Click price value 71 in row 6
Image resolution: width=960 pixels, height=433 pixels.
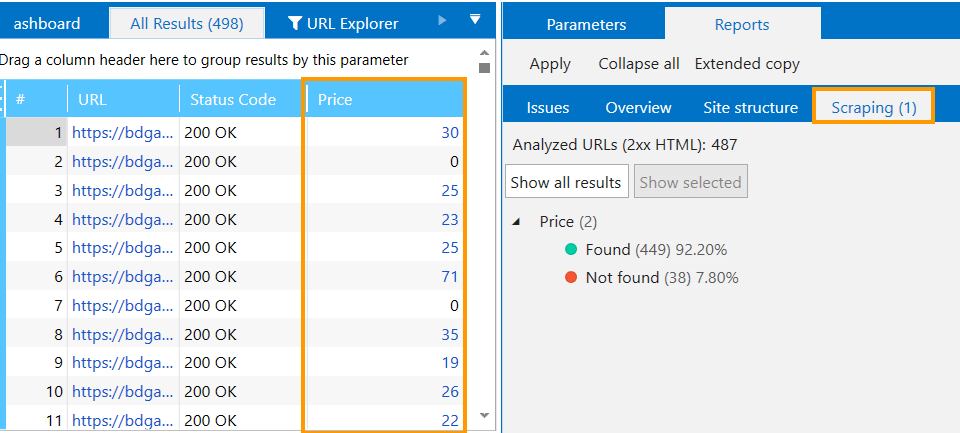[450, 277]
